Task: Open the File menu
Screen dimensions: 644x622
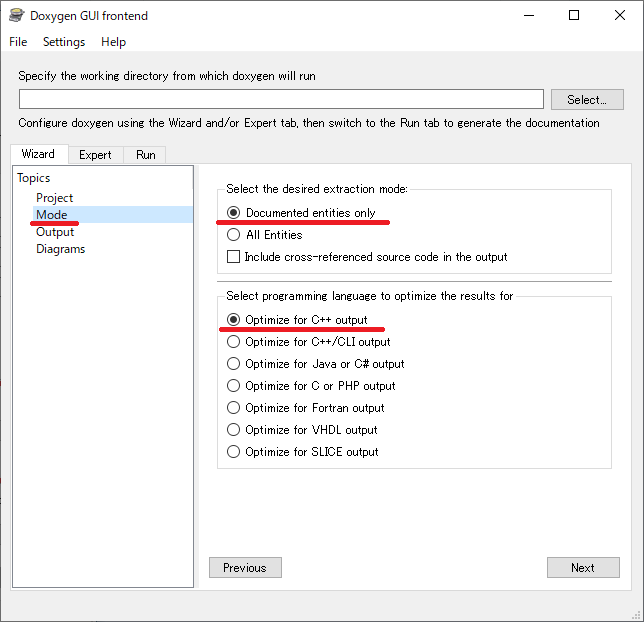Action: pyautogui.click(x=19, y=42)
